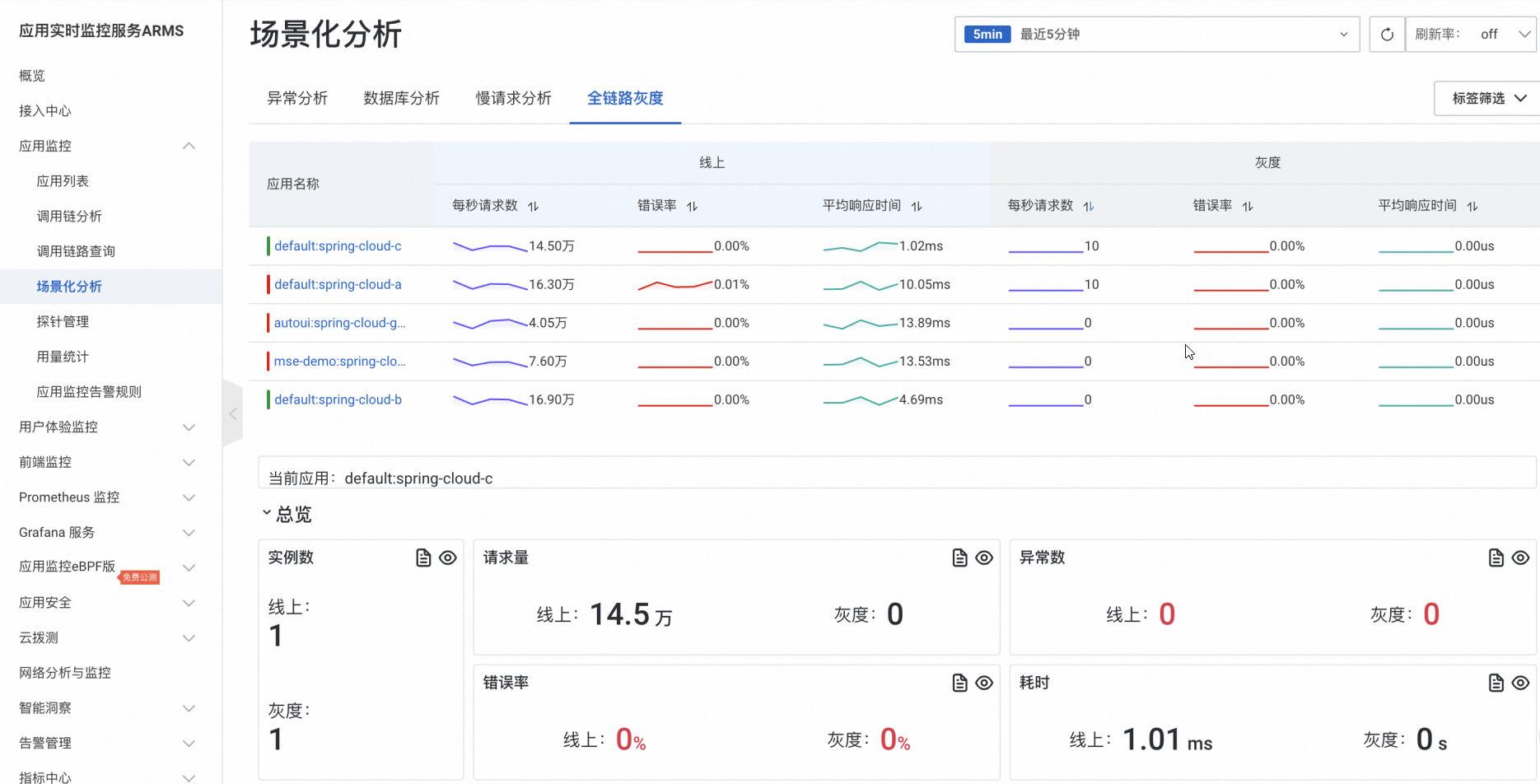Open document icon on 错误率 card
Screen dimensions: 1540x784
pos(959,683)
